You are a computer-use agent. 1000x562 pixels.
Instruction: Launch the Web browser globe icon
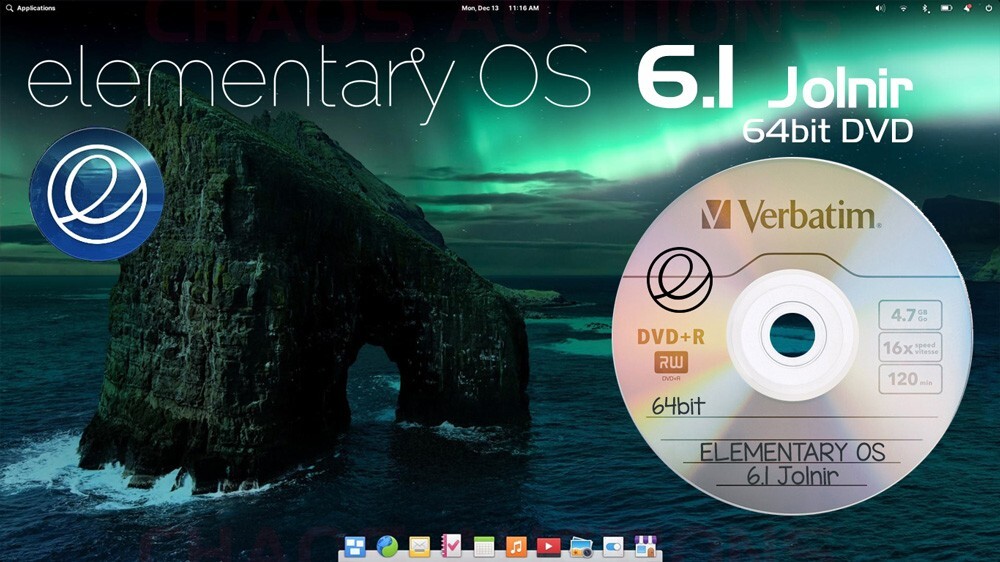pyautogui.click(x=387, y=547)
